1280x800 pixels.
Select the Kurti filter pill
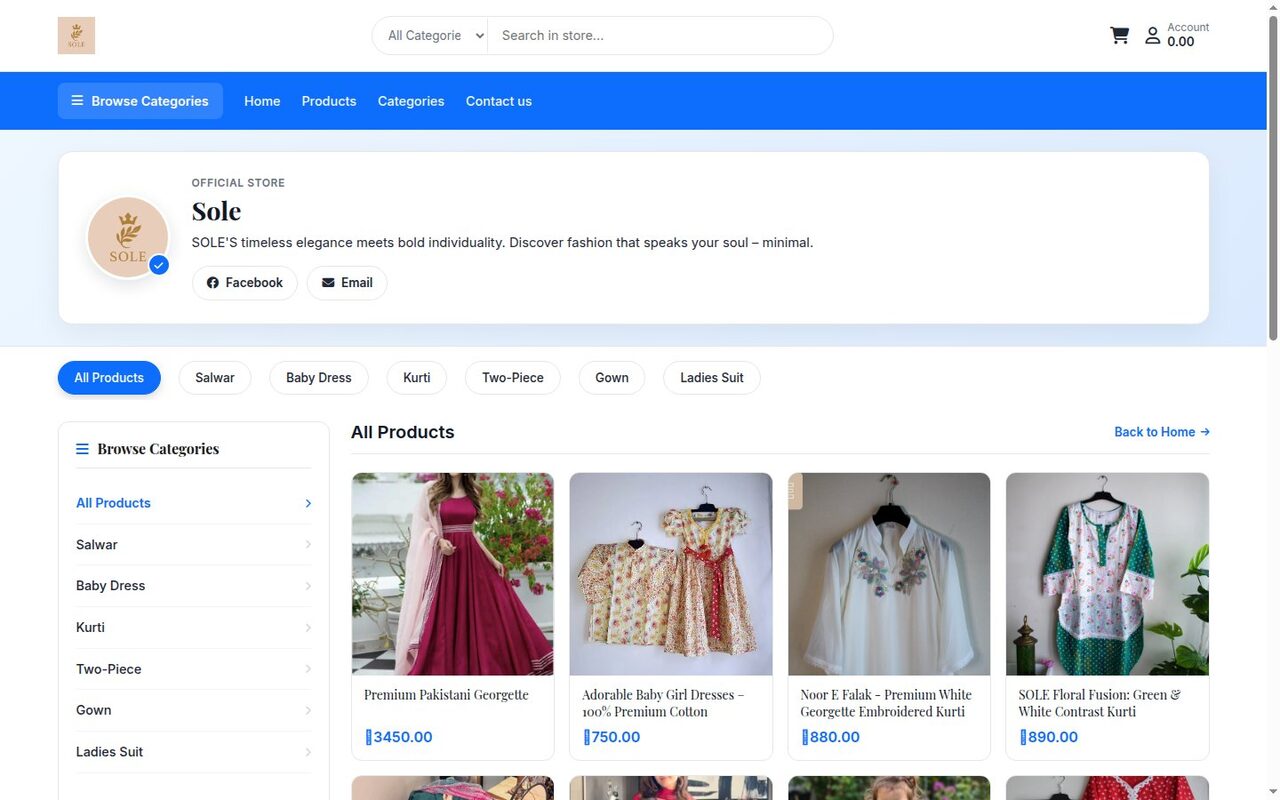pos(417,378)
